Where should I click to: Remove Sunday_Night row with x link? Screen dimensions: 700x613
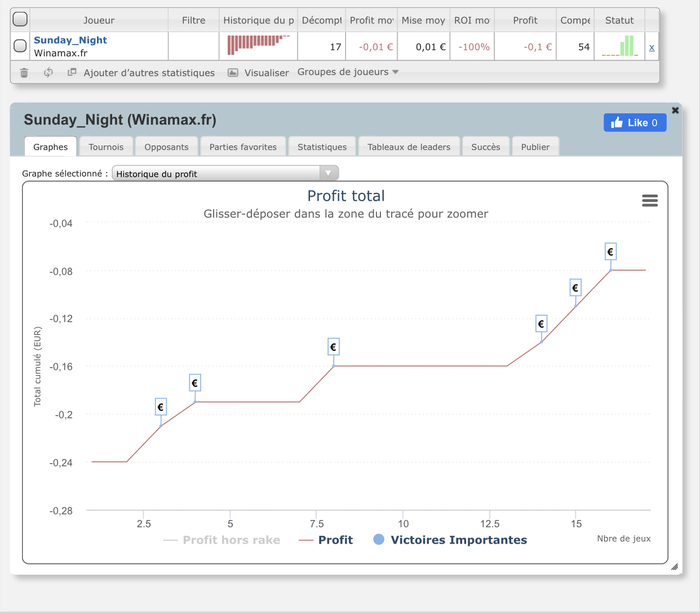pos(652,48)
